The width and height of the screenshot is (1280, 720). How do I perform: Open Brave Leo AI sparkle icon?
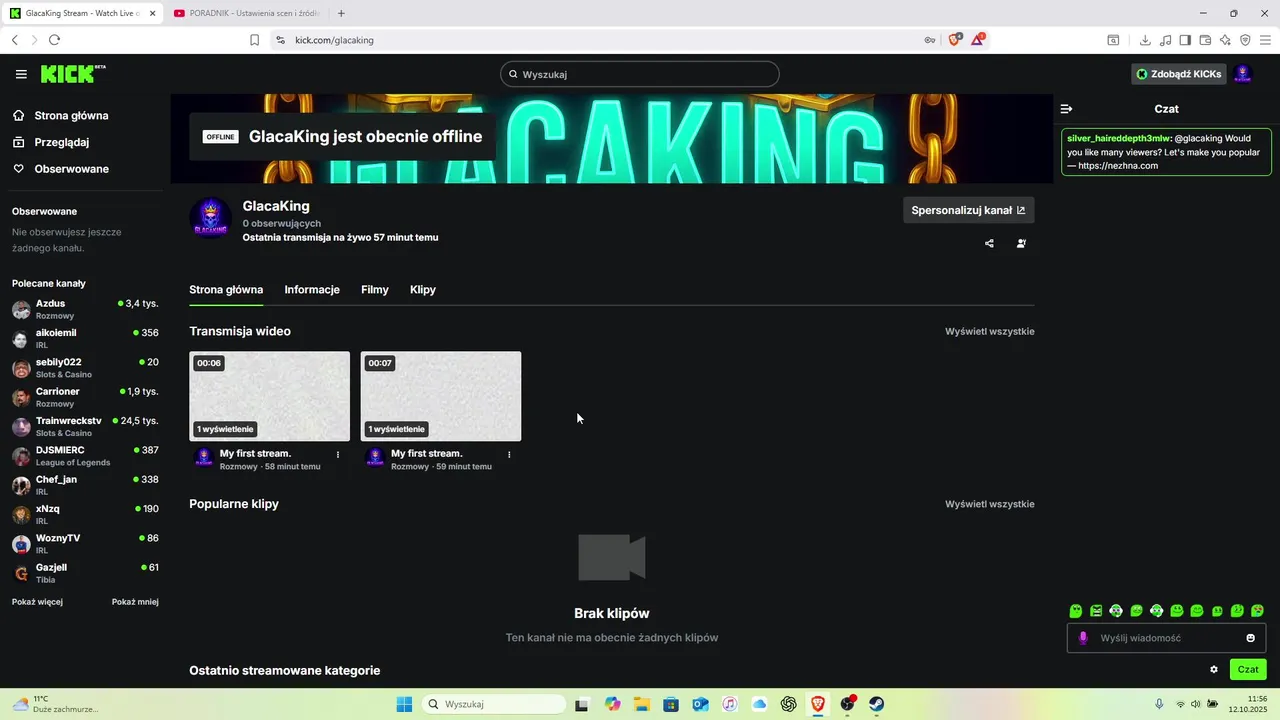click(x=1225, y=40)
